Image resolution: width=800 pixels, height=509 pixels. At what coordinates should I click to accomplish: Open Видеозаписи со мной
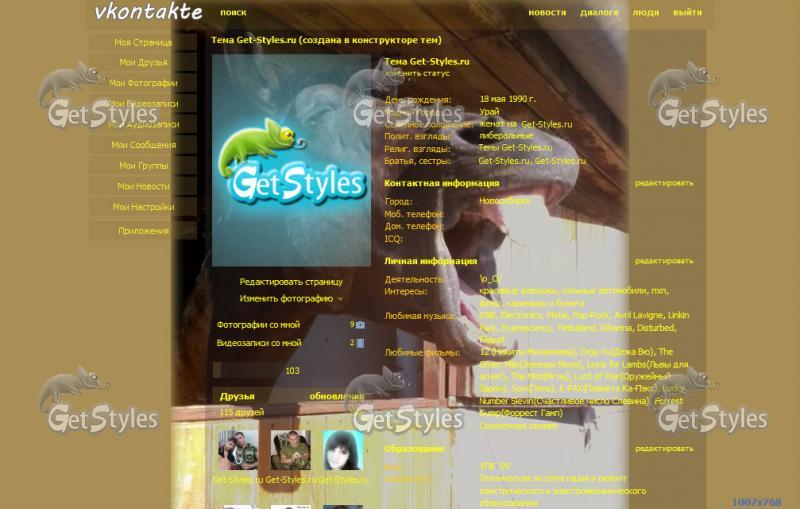pos(259,343)
